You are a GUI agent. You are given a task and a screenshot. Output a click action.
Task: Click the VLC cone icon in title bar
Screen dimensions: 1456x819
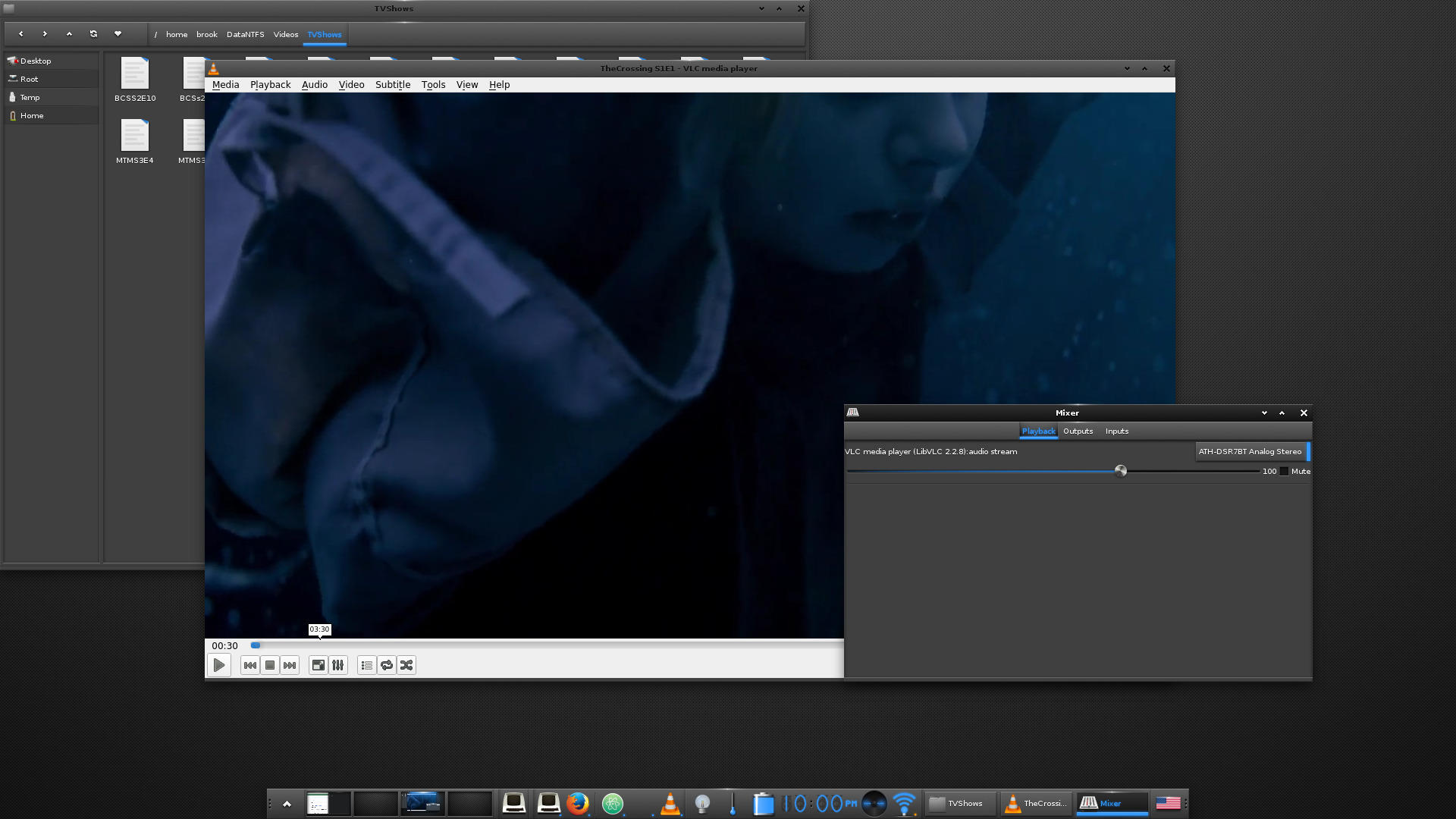[x=213, y=68]
